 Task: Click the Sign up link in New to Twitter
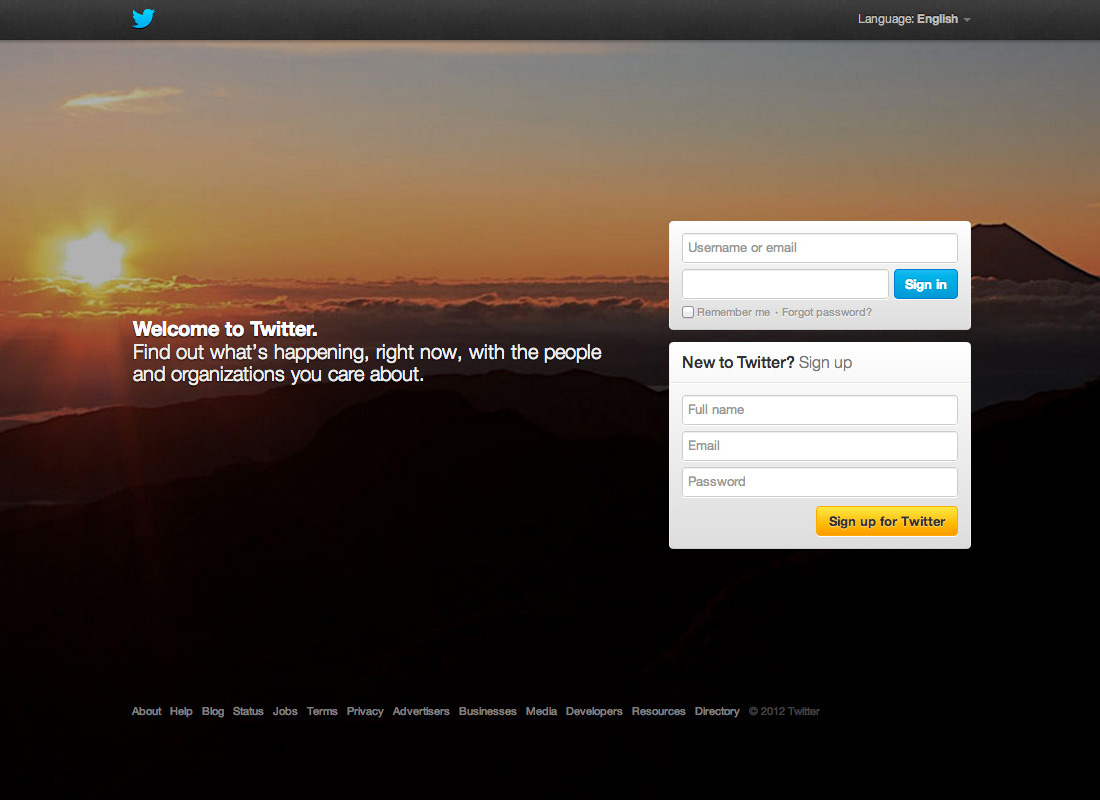(x=827, y=362)
